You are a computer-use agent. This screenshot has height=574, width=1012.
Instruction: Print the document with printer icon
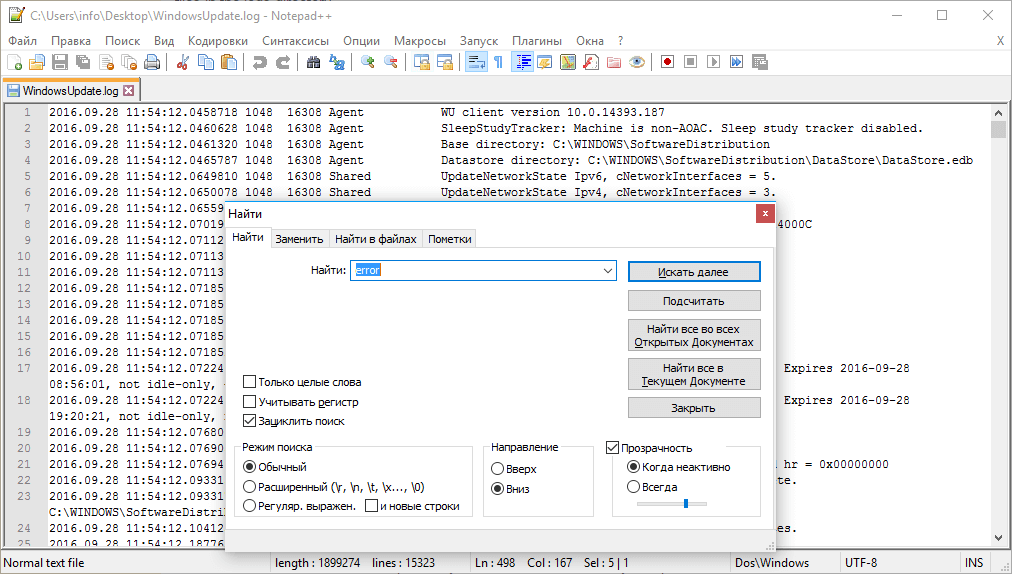click(x=152, y=63)
